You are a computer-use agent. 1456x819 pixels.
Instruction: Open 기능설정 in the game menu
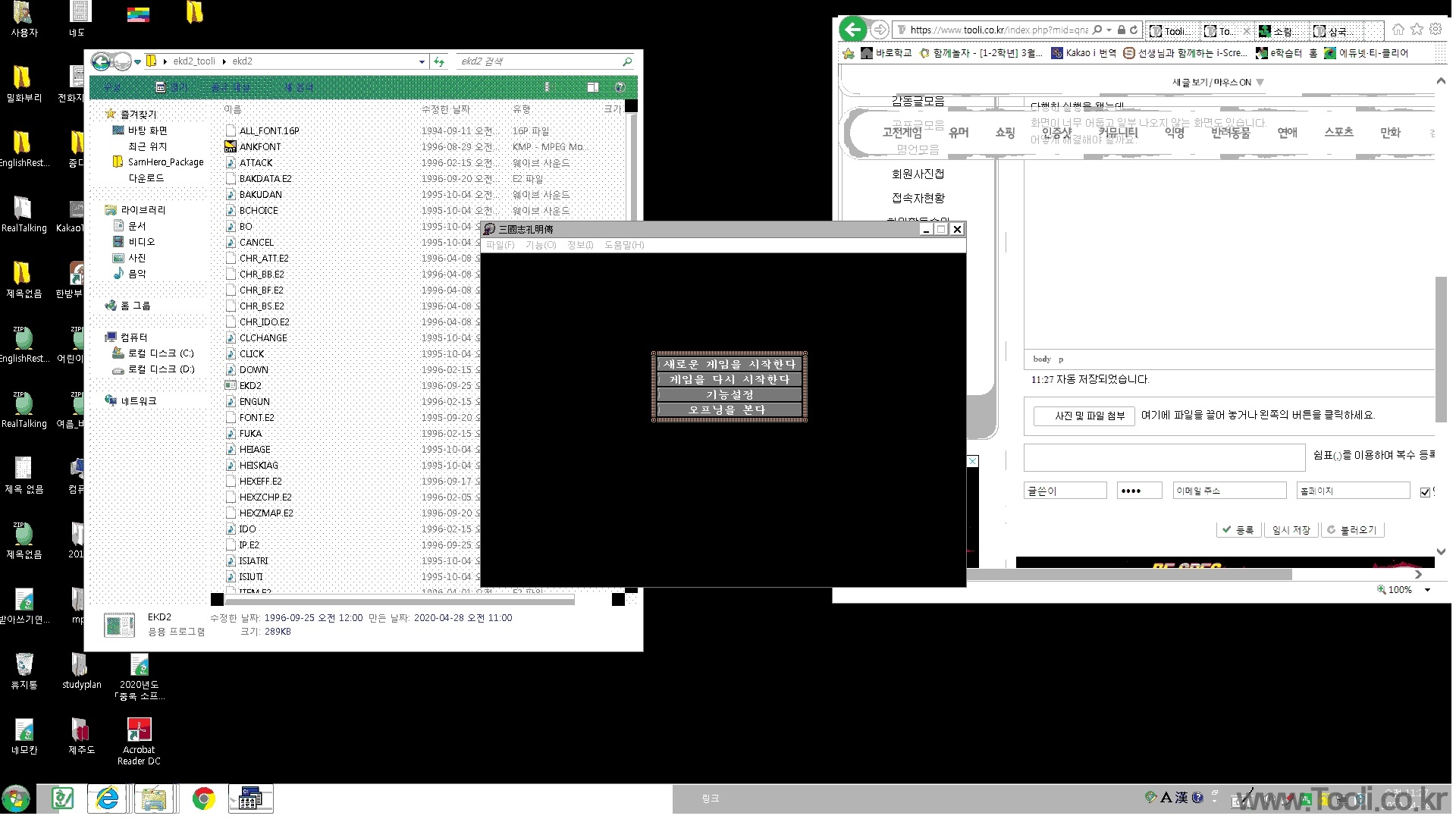(729, 394)
